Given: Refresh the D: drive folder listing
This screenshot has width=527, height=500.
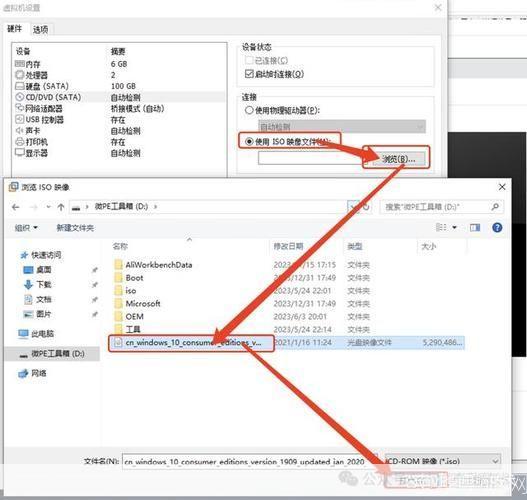Looking at the screenshot, I should coord(366,207).
